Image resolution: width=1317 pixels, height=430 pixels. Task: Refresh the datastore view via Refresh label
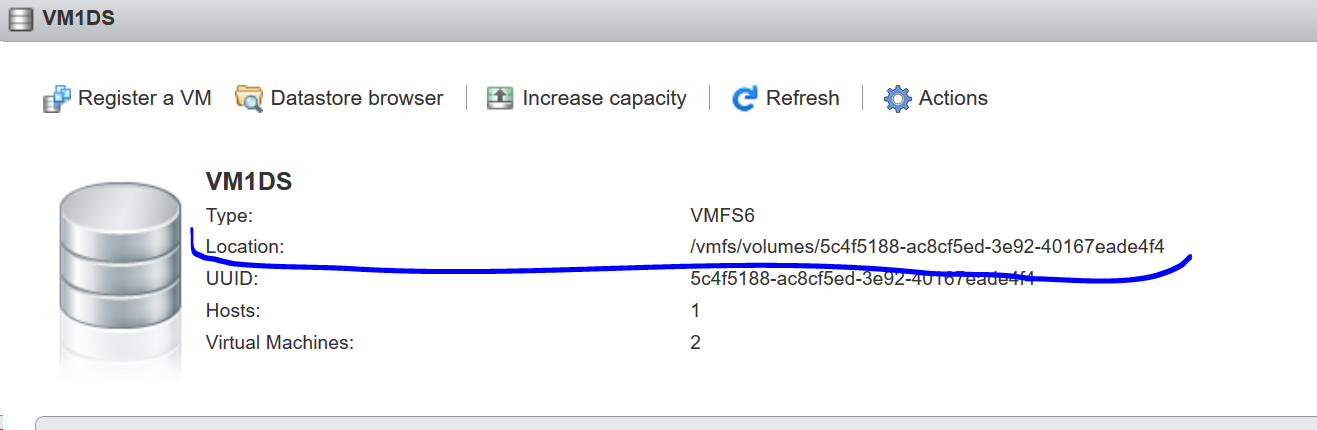[x=802, y=98]
